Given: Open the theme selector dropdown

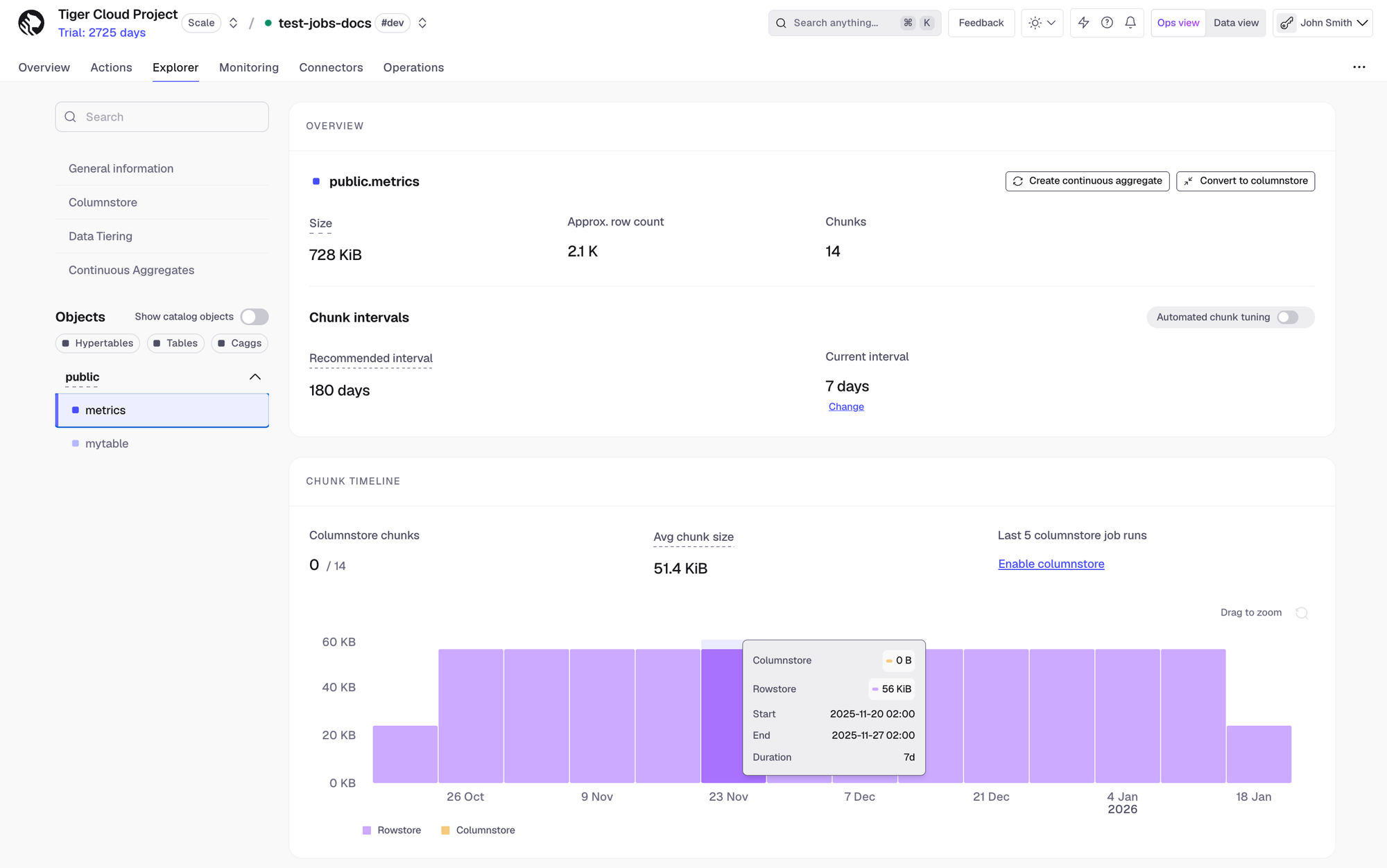Looking at the screenshot, I should pos(1042,23).
